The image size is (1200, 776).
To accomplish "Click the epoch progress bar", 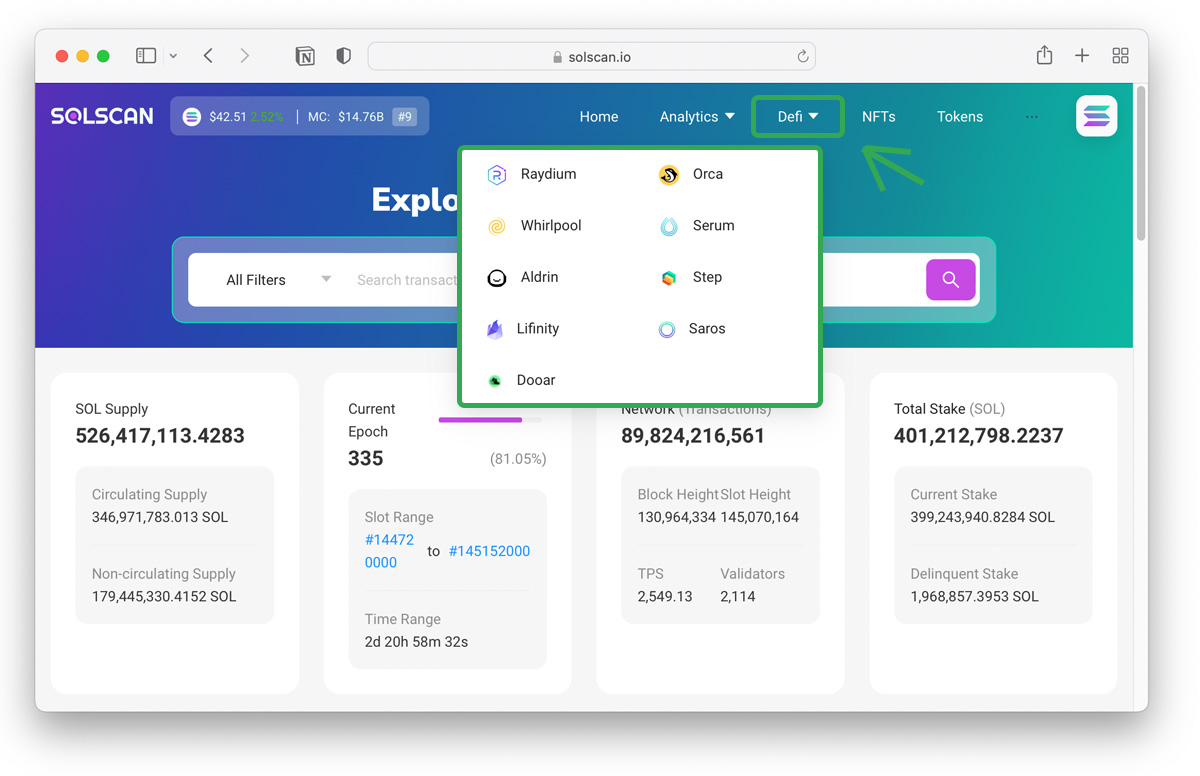I will click(x=490, y=420).
